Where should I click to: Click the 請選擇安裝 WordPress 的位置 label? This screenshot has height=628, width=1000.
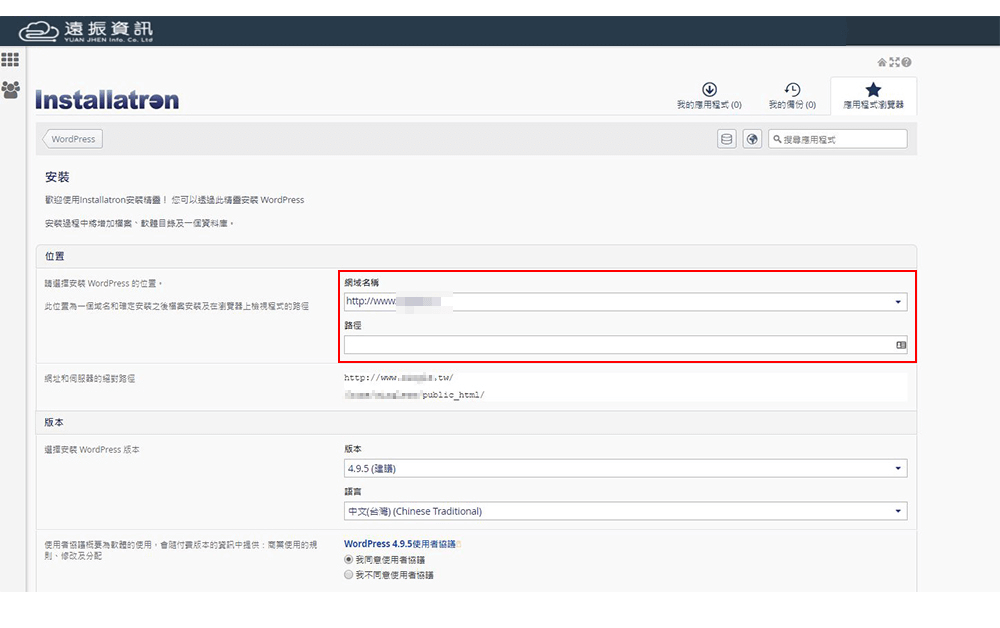point(103,283)
